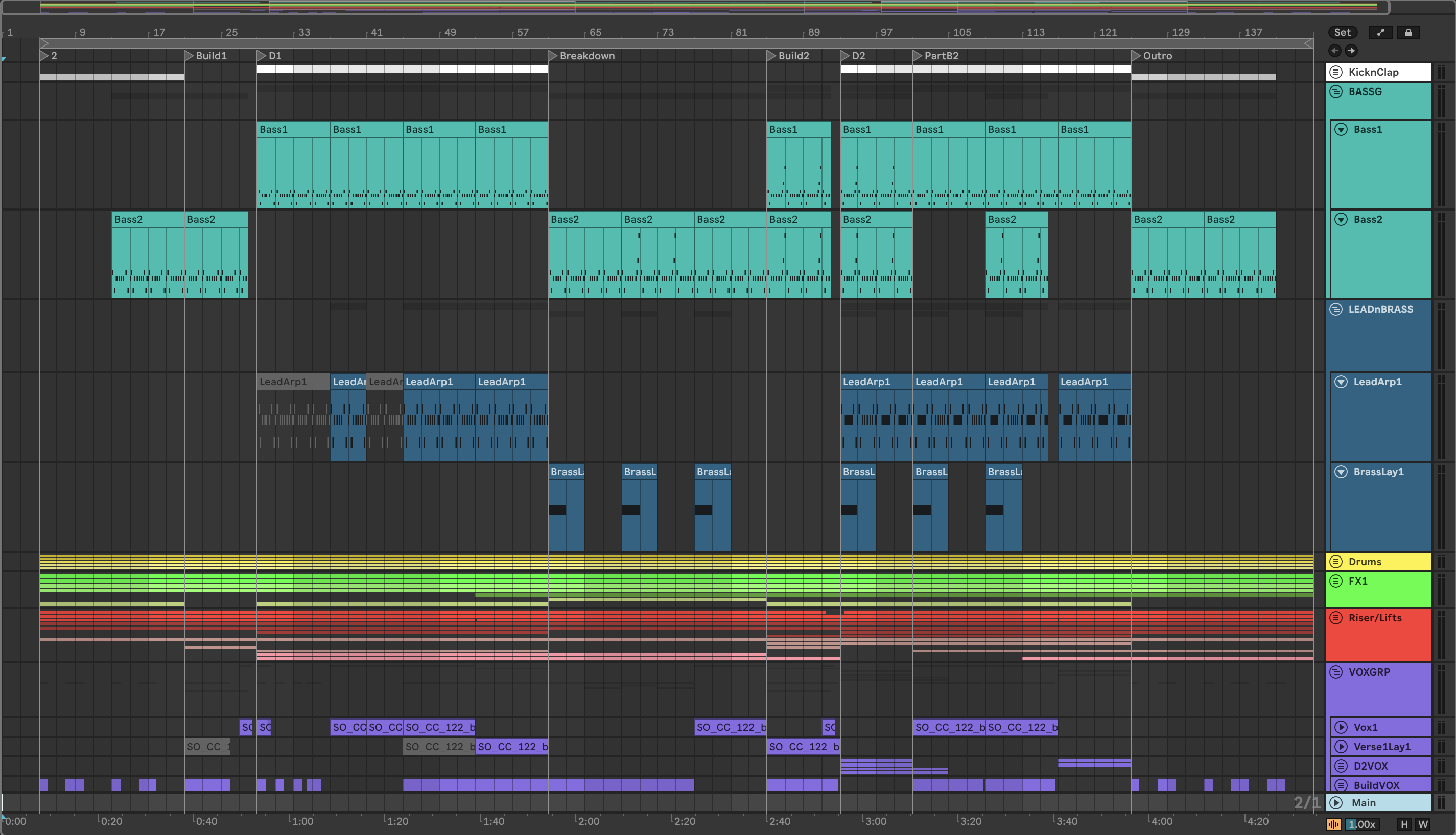Click the Riser/Lifts group track icon
The height and width of the screenshot is (835, 1456).
point(1336,618)
